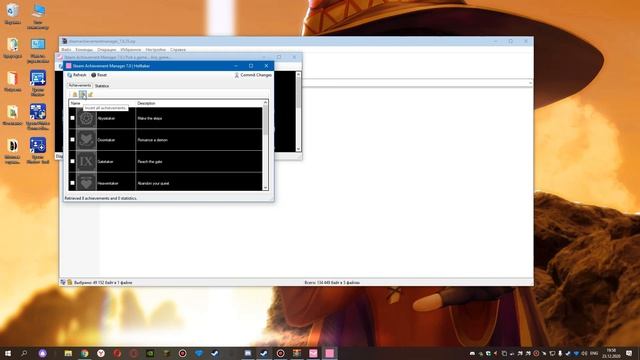Tick the Gatetaker achievement checkbox

(x=73, y=161)
